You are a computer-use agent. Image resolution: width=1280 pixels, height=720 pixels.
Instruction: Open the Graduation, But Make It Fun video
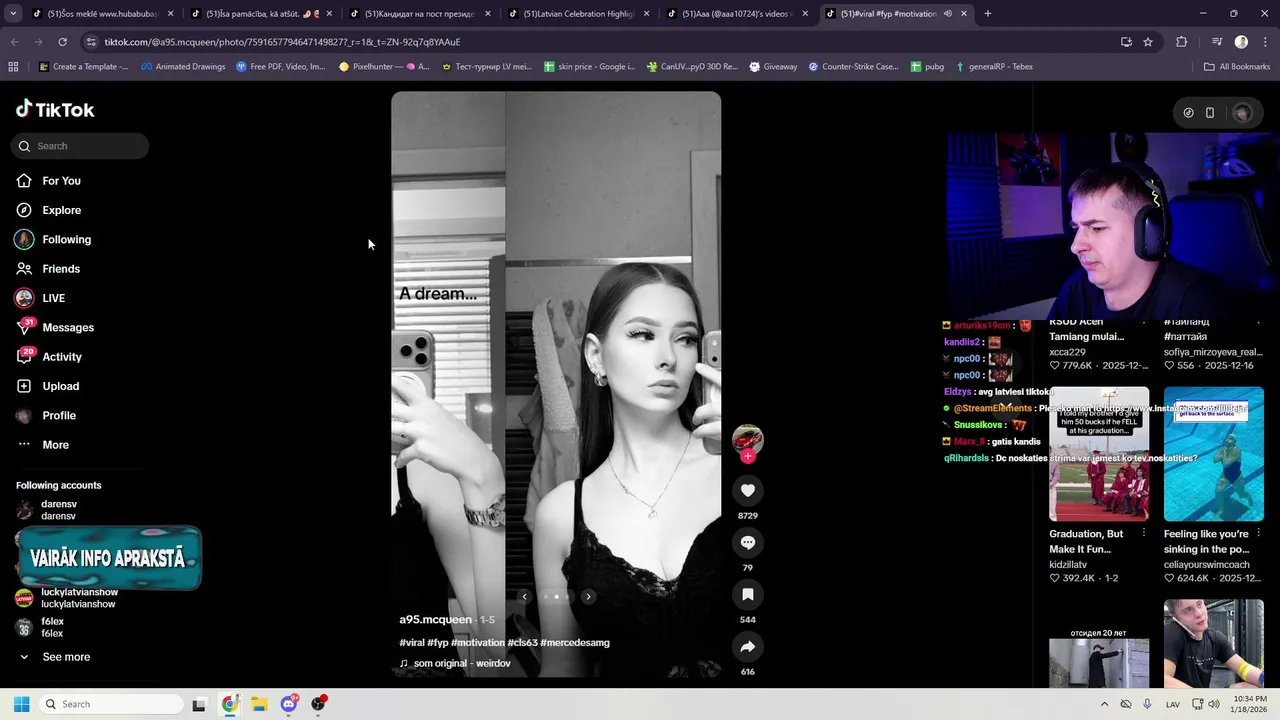tap(1099, 454)
